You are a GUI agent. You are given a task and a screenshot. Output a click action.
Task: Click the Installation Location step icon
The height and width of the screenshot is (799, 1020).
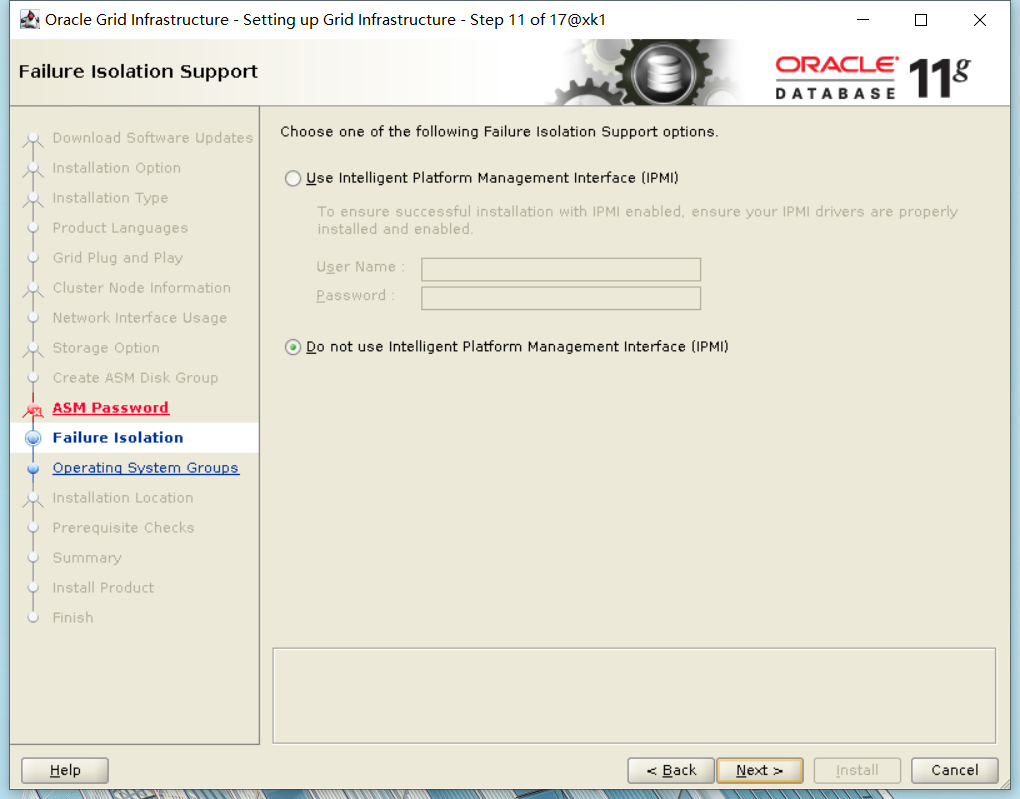click(x=33, y=499)
